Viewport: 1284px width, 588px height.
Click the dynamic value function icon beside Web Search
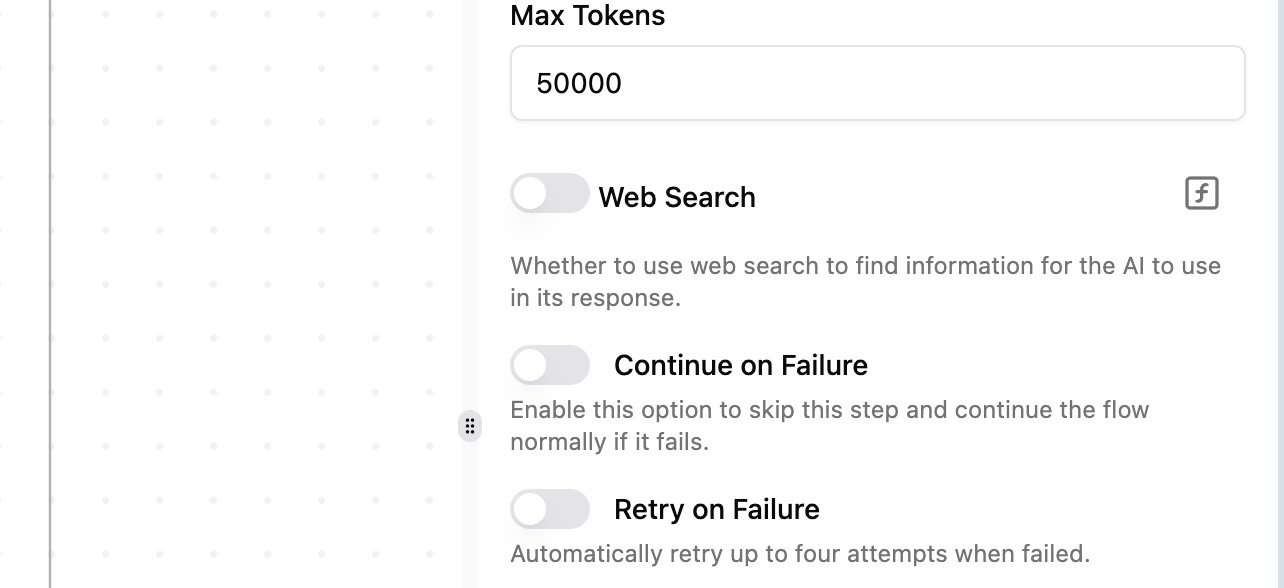click(x=1201, y=193)
